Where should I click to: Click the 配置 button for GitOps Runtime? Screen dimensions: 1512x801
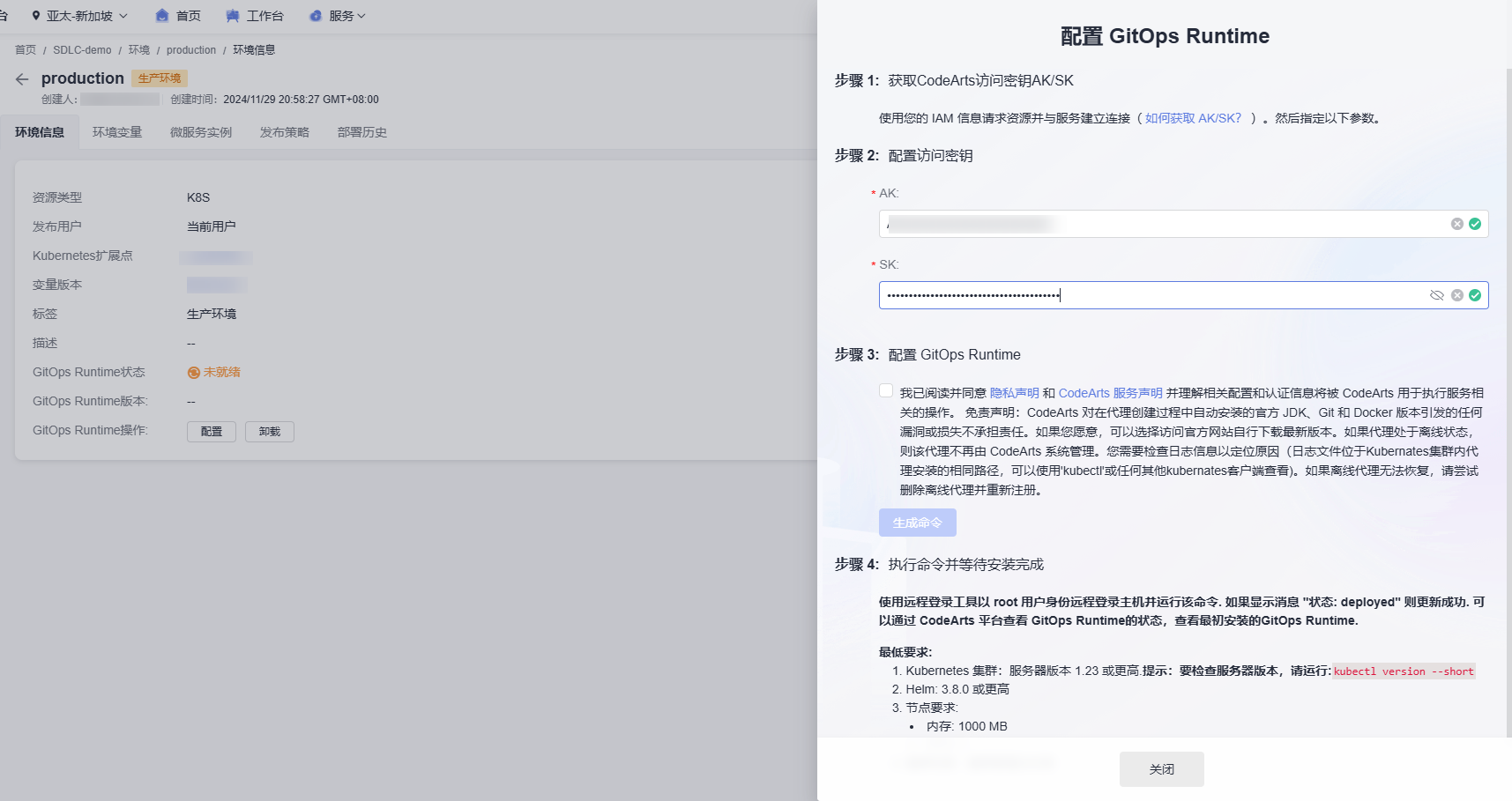click(x=212, y=432)
